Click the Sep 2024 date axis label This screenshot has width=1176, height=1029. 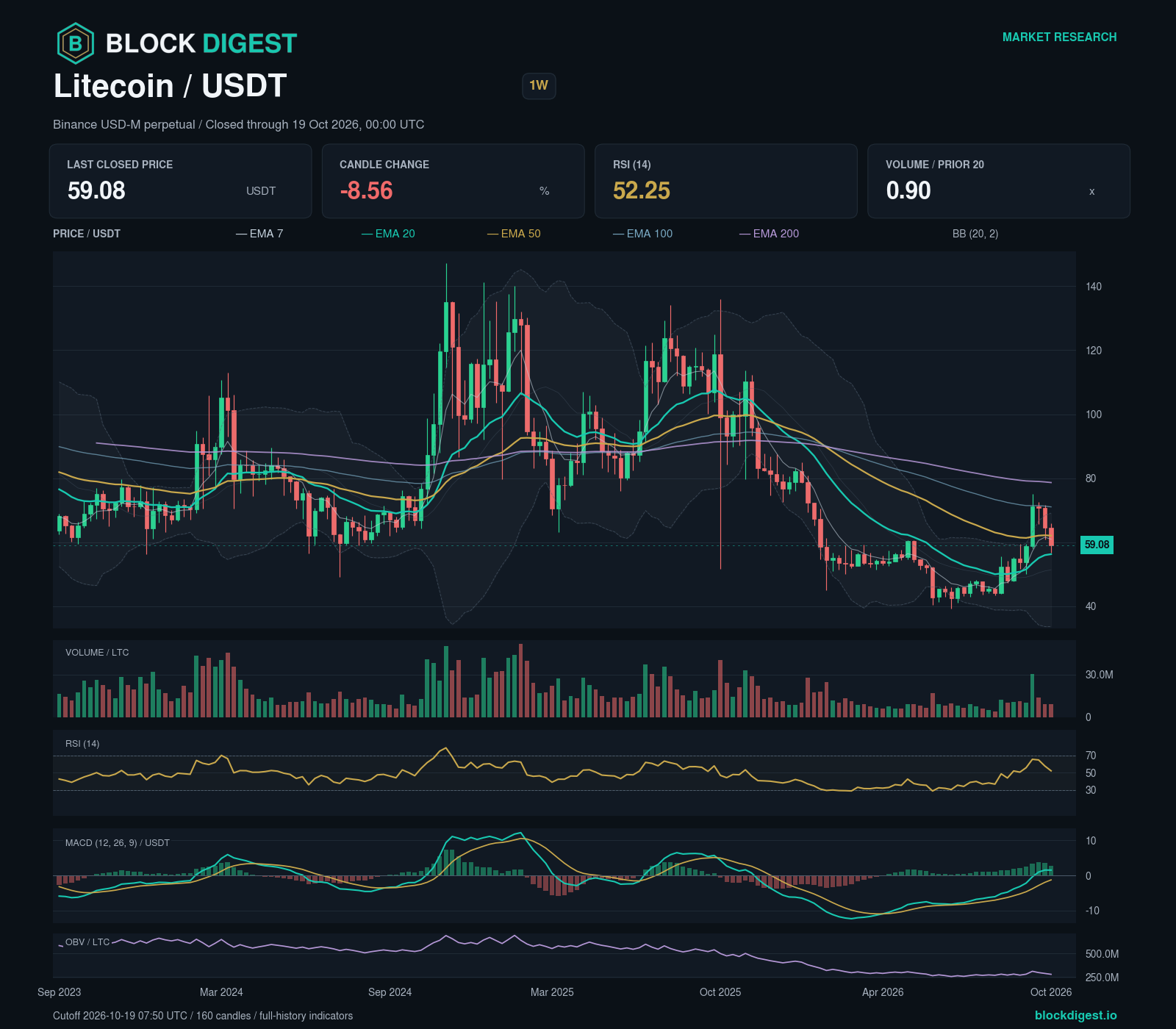(390, 992)
